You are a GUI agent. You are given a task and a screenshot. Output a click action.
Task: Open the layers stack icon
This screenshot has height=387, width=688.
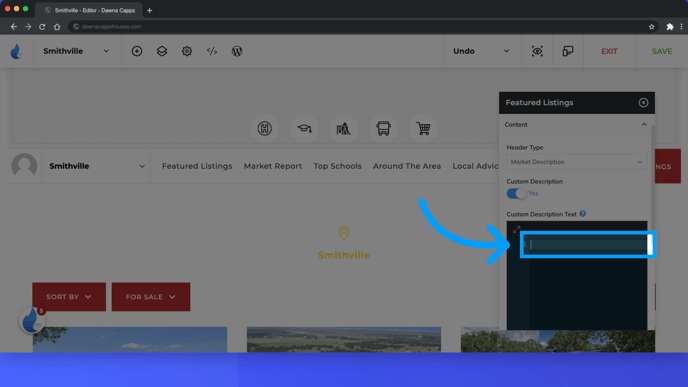point(162,51)
